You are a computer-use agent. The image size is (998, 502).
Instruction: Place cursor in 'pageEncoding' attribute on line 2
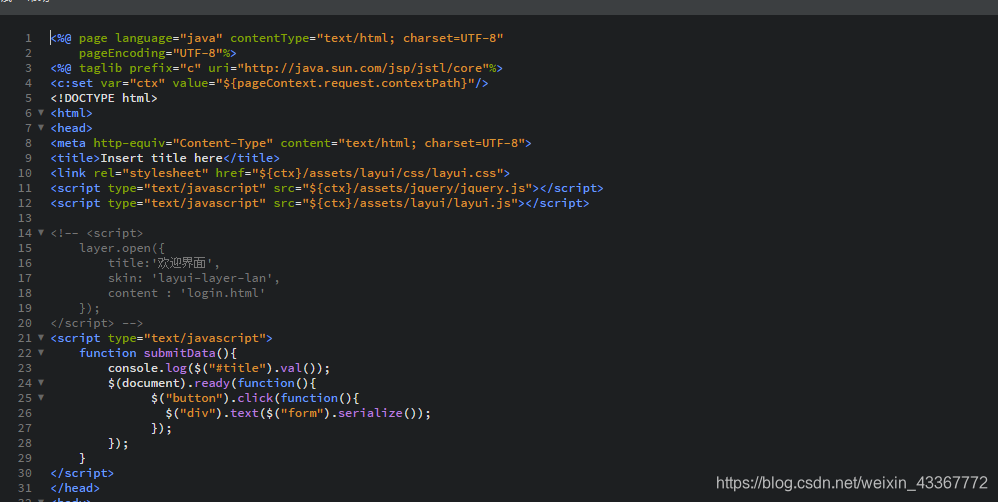(122, 53)
